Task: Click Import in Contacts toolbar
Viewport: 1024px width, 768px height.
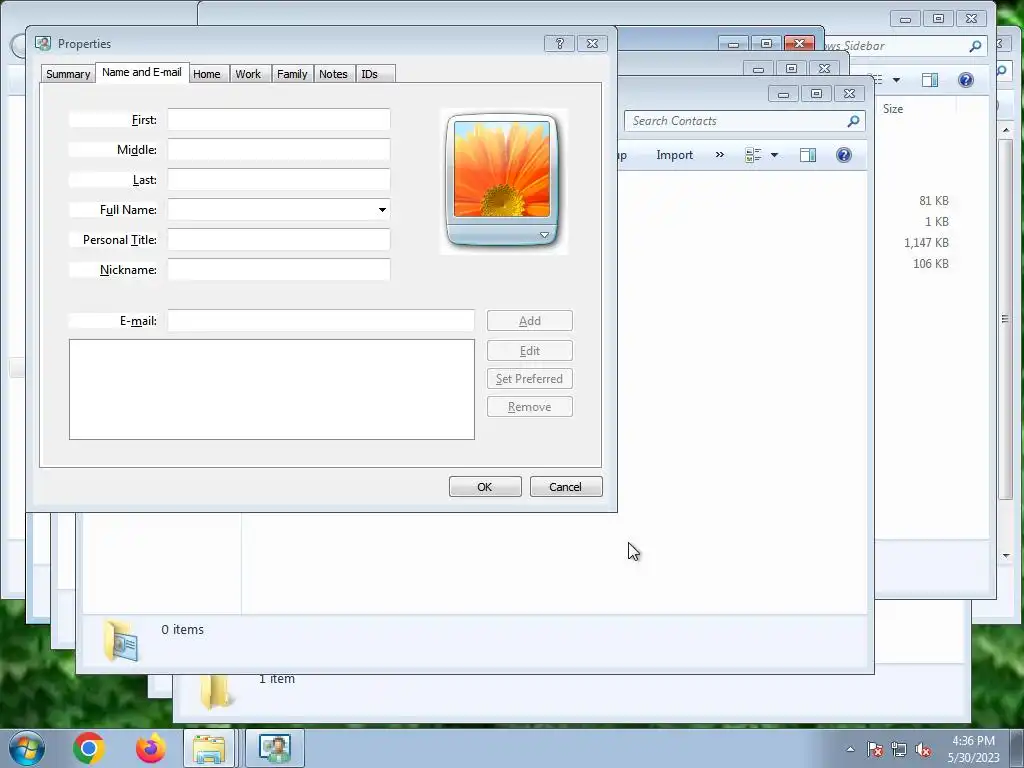Action: click(675, 155)
